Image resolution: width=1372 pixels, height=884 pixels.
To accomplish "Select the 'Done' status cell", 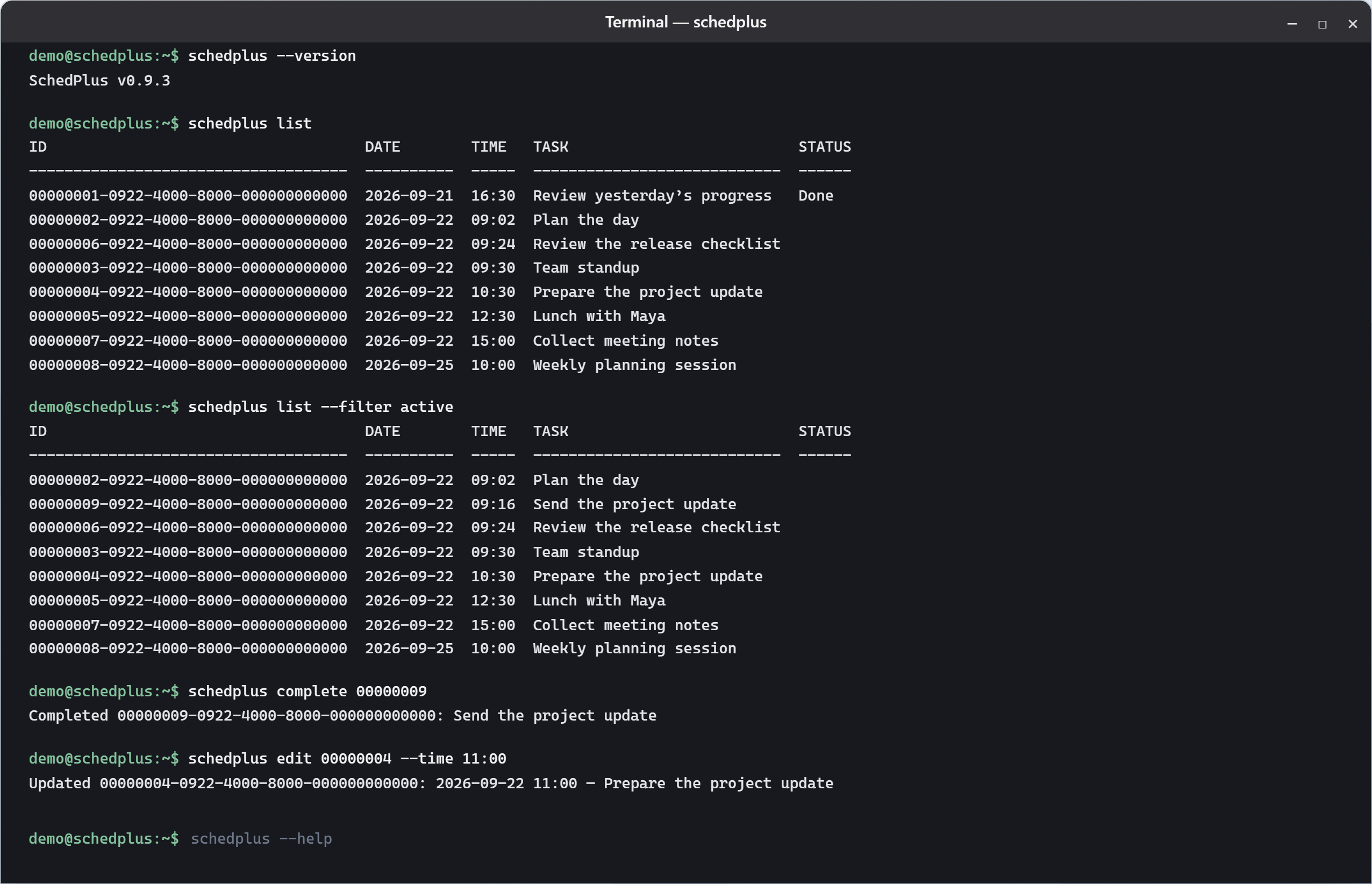I will click(816, 196).
